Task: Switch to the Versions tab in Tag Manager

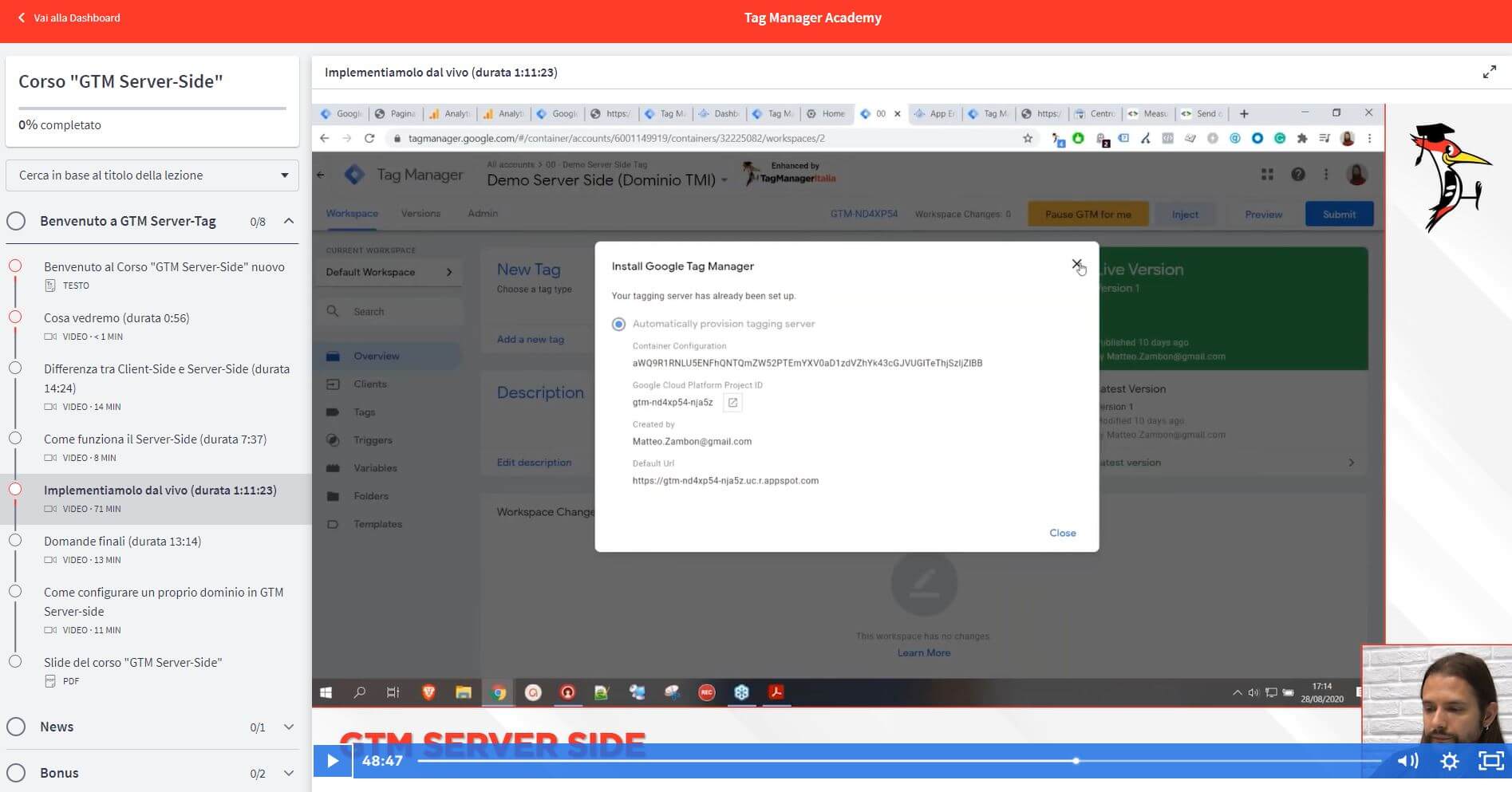Action: coord(420,213)
